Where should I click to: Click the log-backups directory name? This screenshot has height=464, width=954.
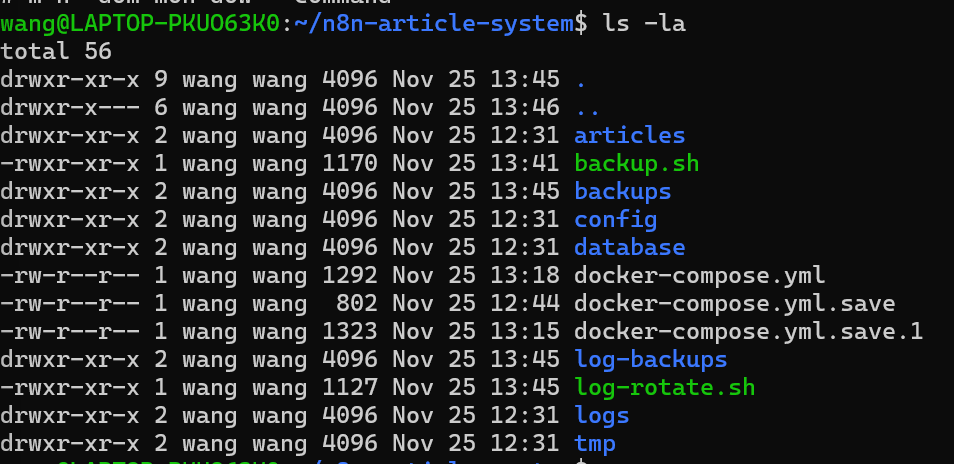point(650,359)
